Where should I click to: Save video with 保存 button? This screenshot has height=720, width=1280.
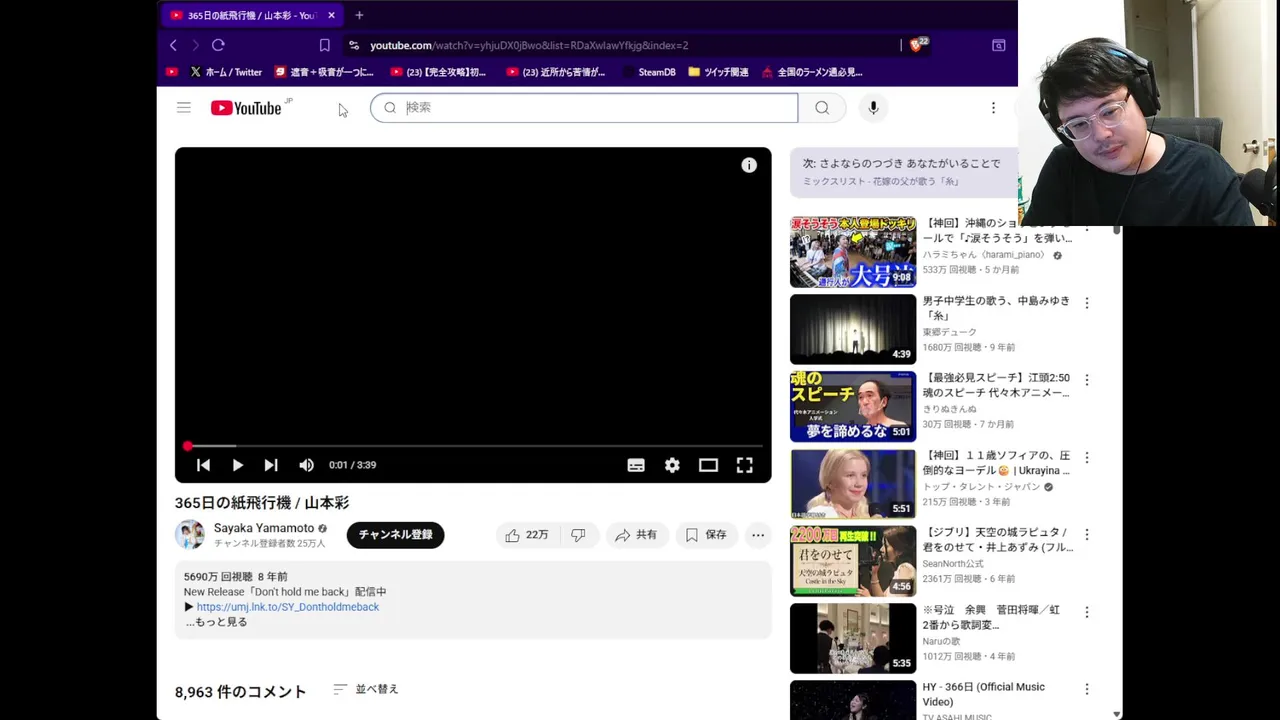706,535
